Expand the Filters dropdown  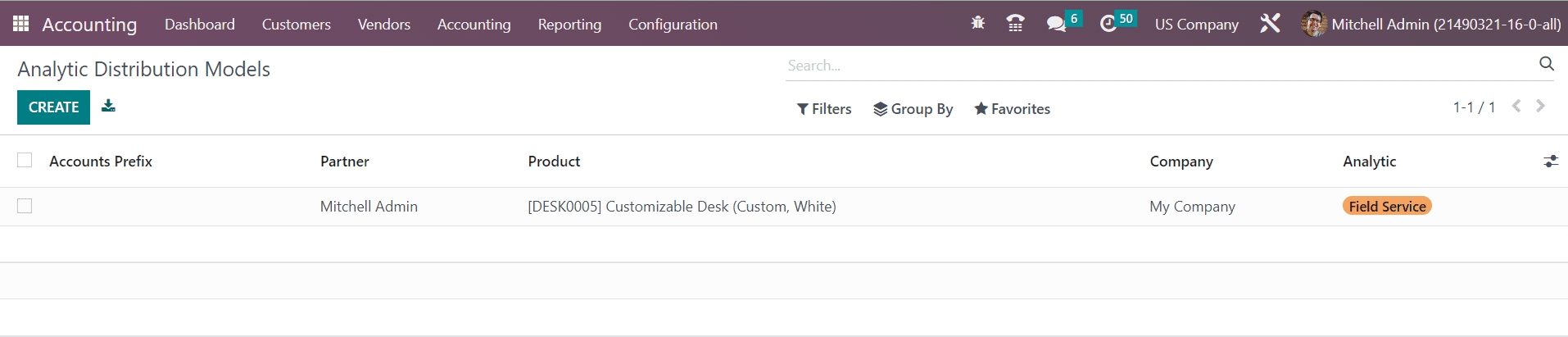click(x=824, y=109)
